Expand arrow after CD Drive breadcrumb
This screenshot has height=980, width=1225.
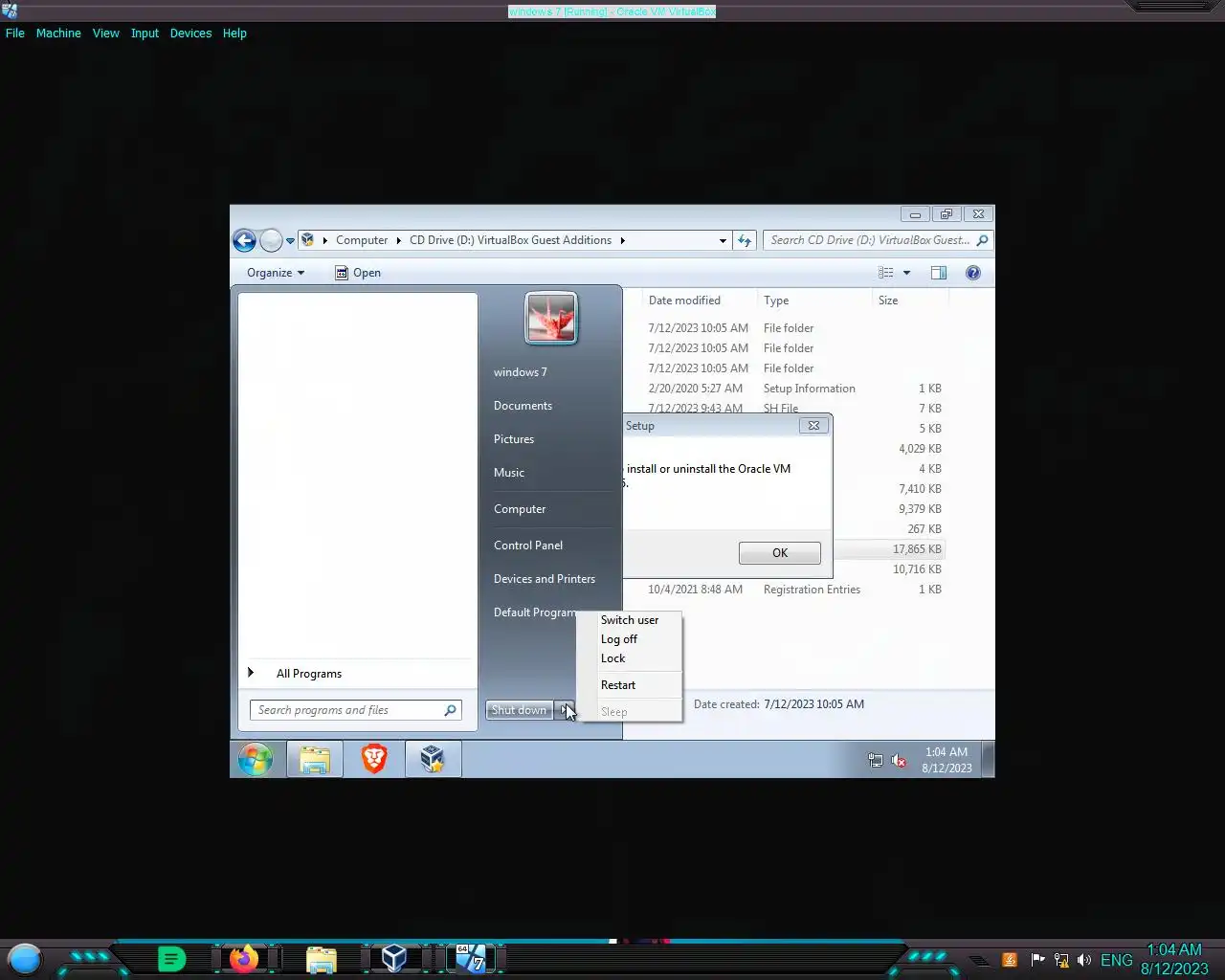point(622,240)
